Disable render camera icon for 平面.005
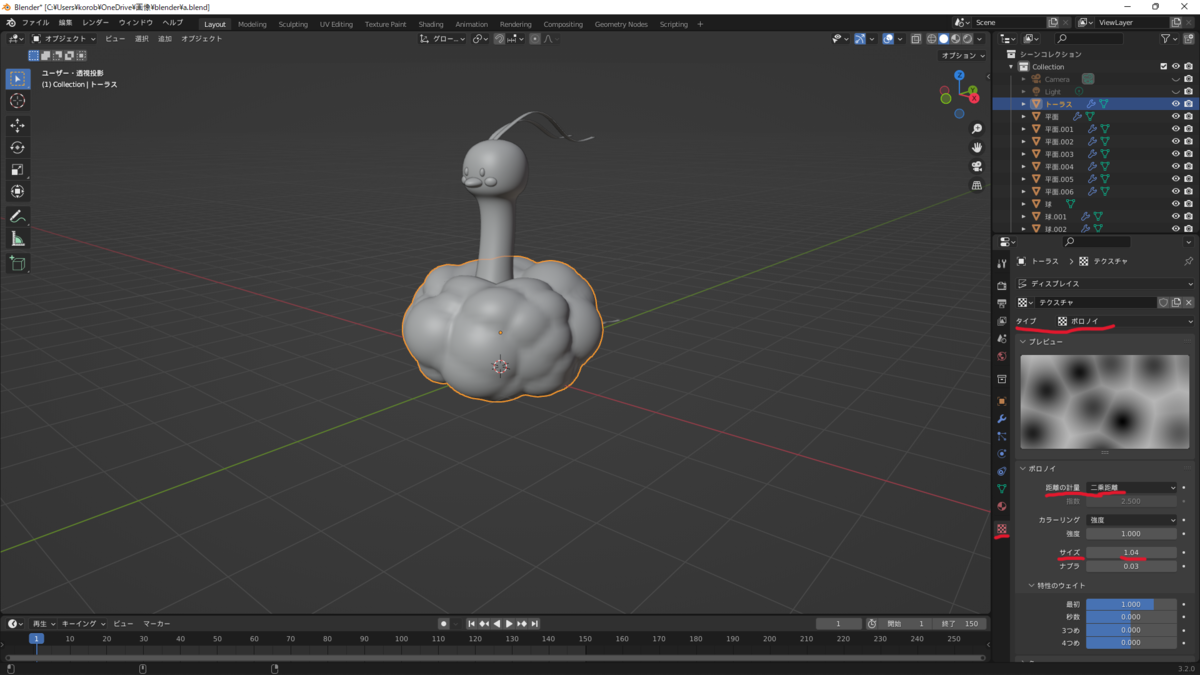This screenshot has width=1200, height=675. point(1188,179)
